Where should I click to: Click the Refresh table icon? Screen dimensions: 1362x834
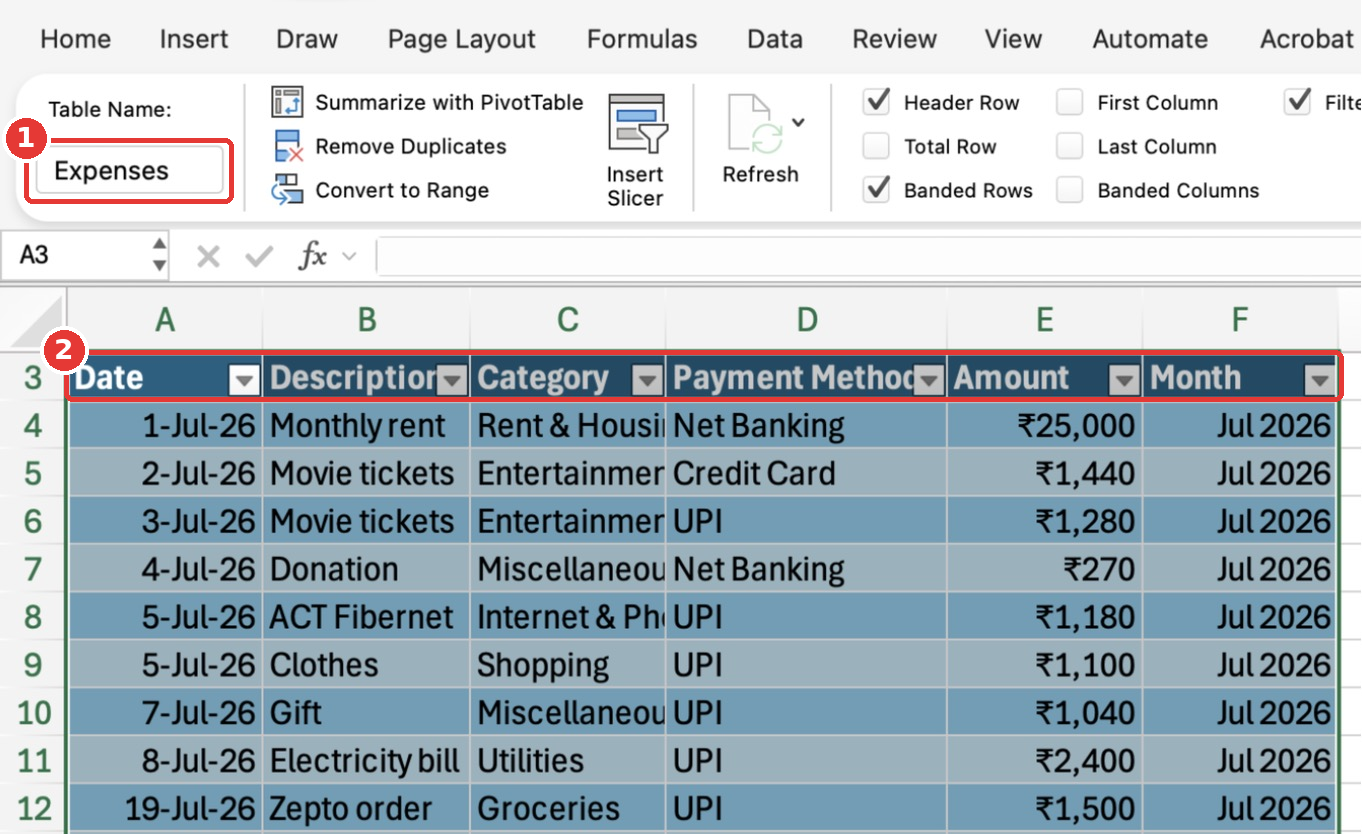754,124
